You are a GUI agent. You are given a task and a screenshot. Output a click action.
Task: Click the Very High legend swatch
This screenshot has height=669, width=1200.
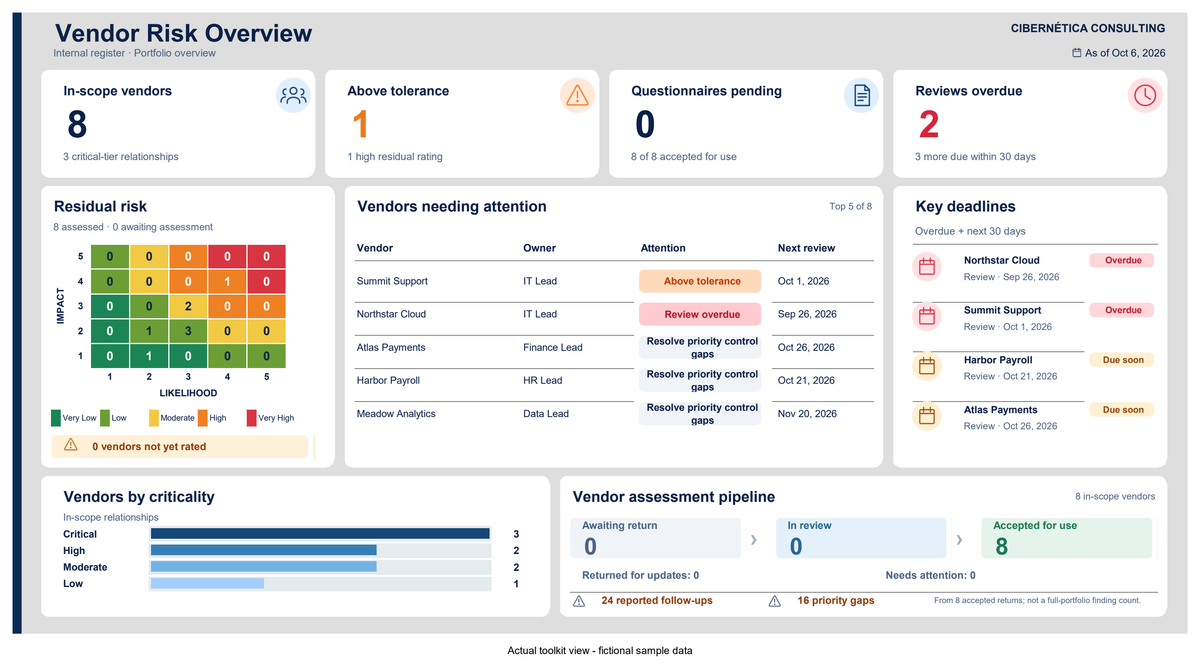tap(251, 418)
